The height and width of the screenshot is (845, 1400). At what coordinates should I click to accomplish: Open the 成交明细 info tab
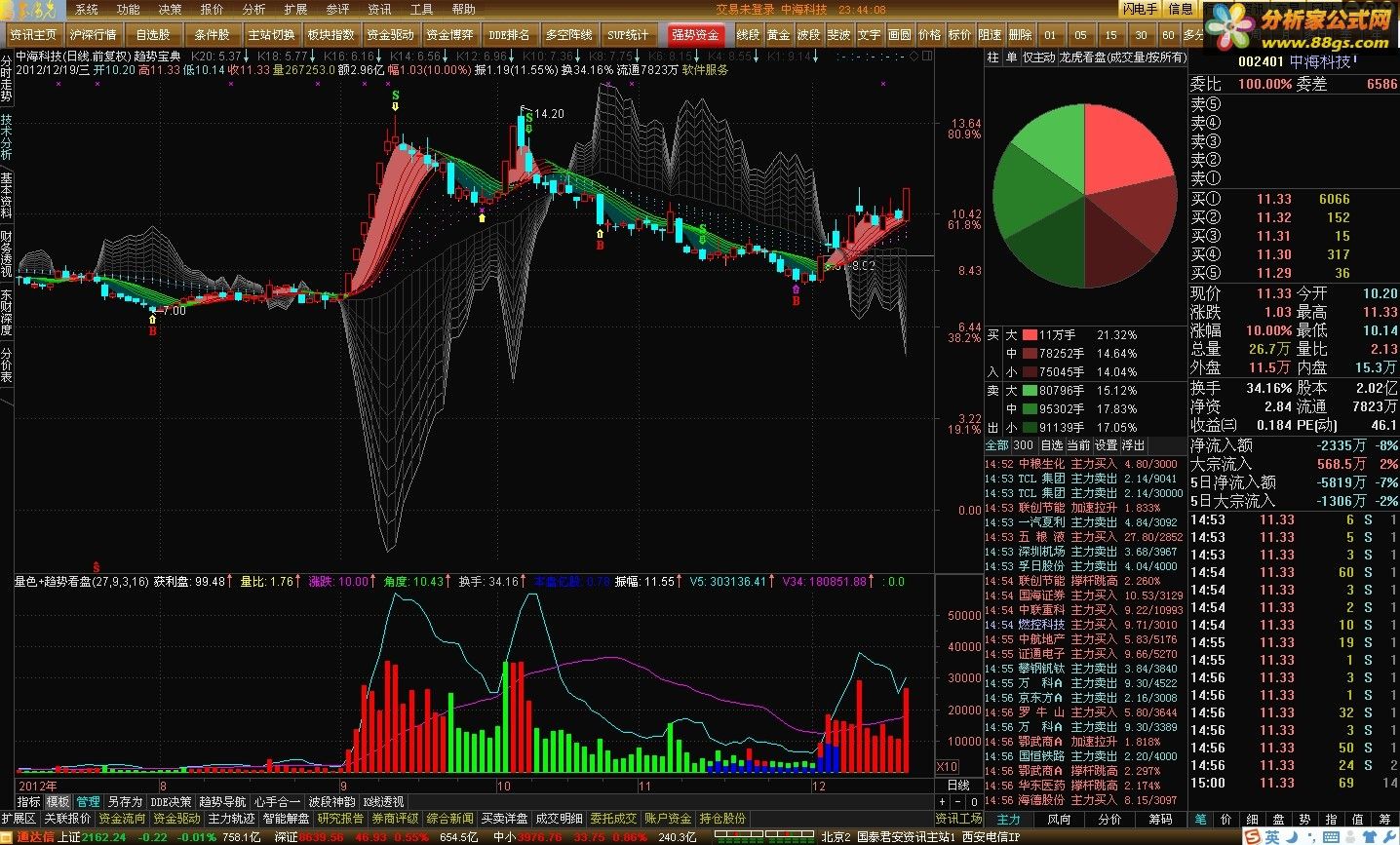coord(559,819)
